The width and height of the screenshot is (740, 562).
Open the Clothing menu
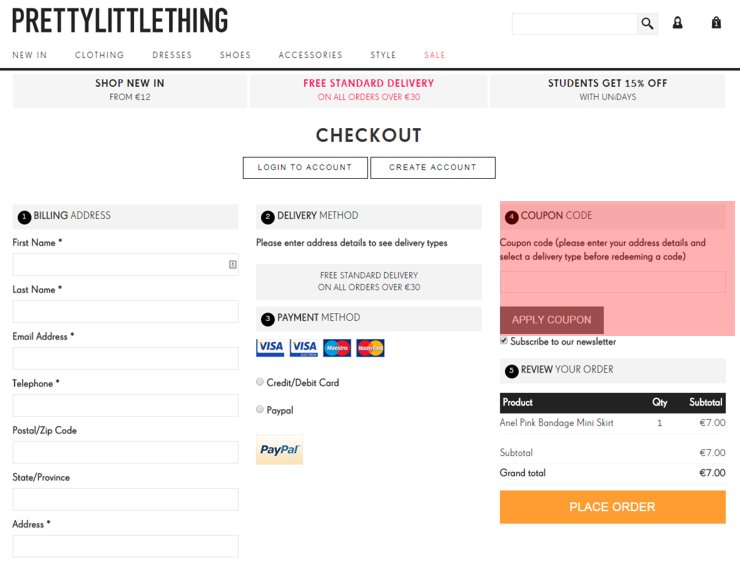(100, 55)
